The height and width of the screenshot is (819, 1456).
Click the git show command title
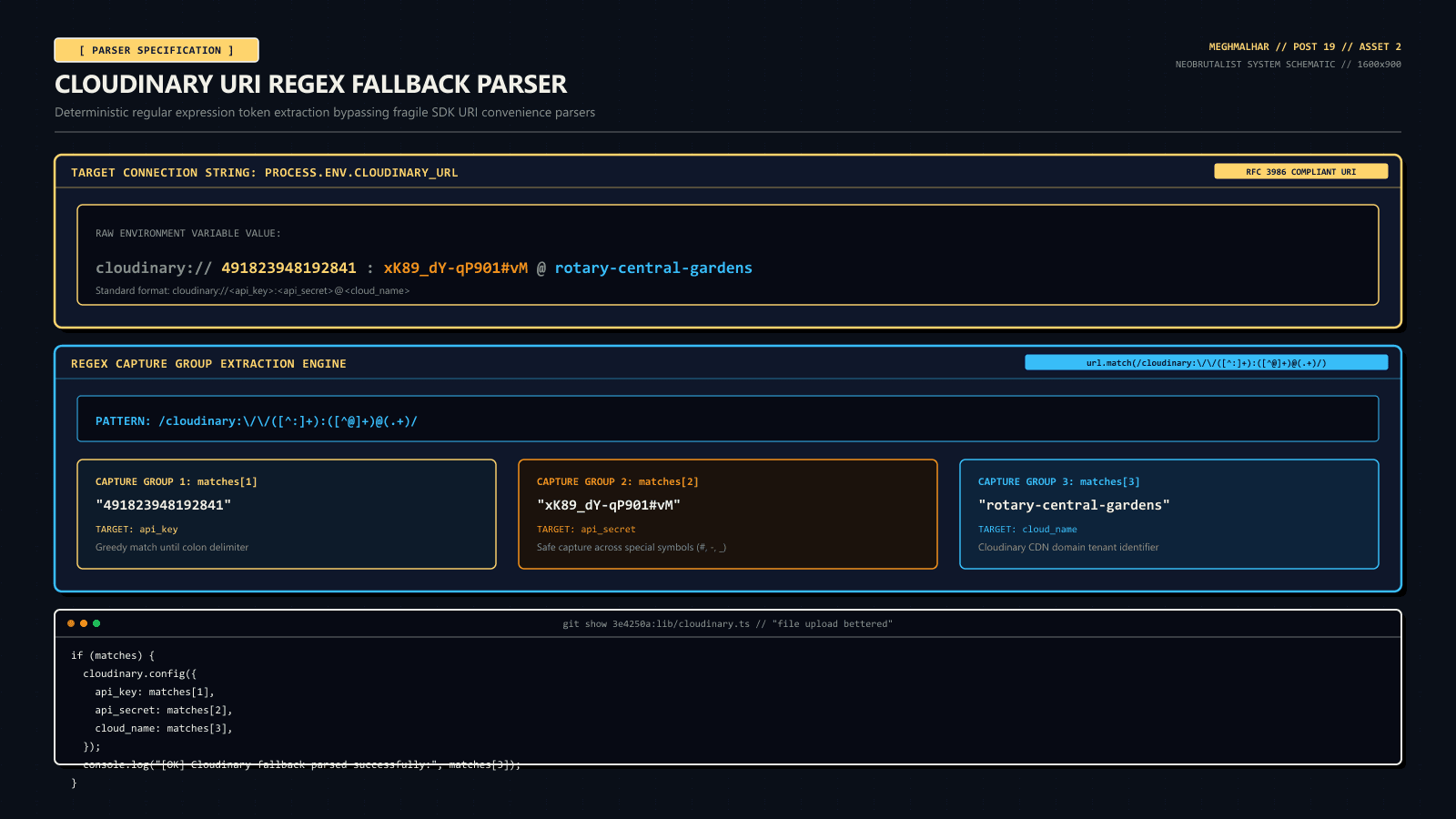tap(727, 623)
